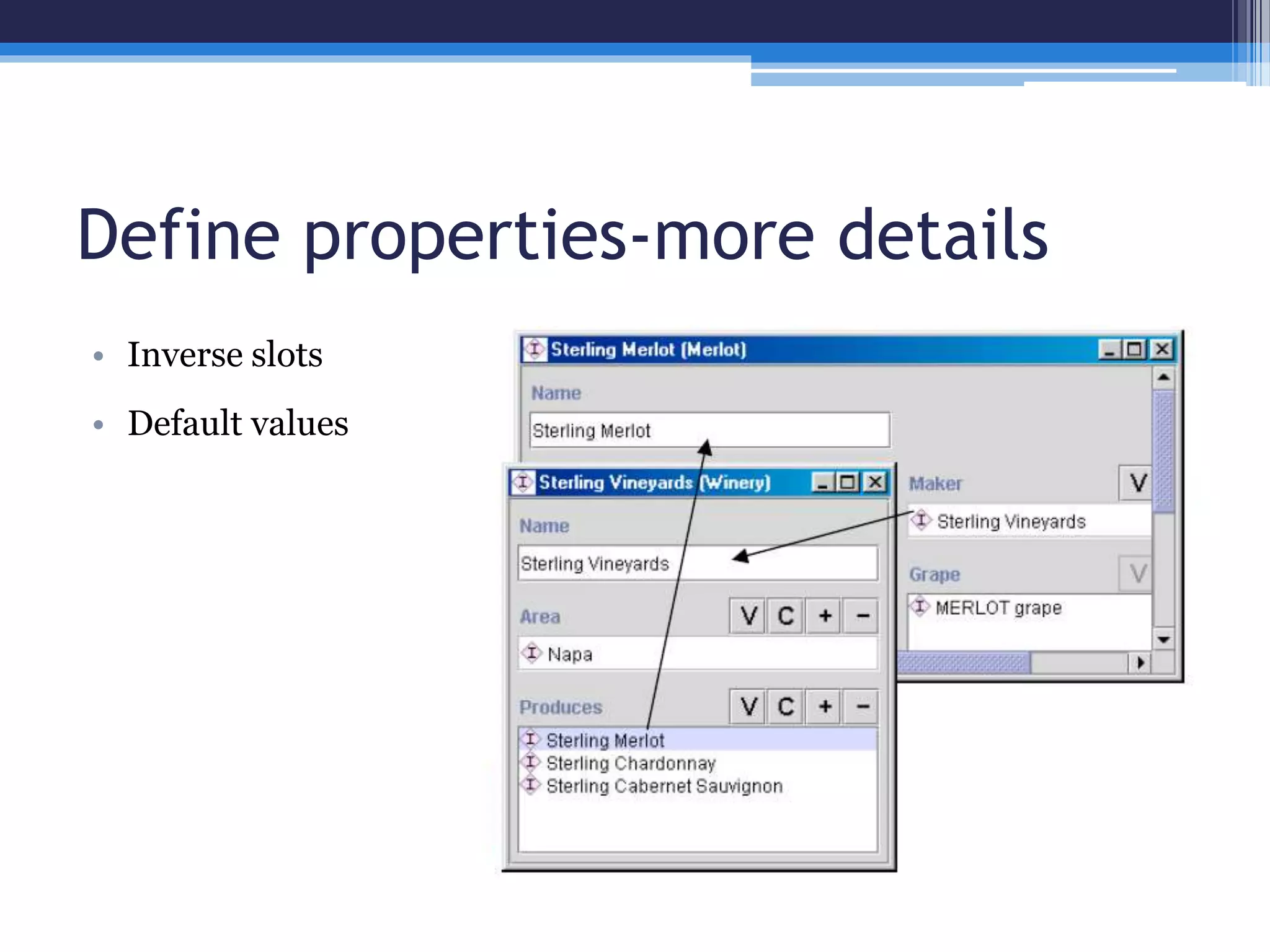Click the scroll-up arrow in Sterling Merlot window
The height and width of the screenshot is (952, 1270).
pyautogui.click(x=1163, y=377)
